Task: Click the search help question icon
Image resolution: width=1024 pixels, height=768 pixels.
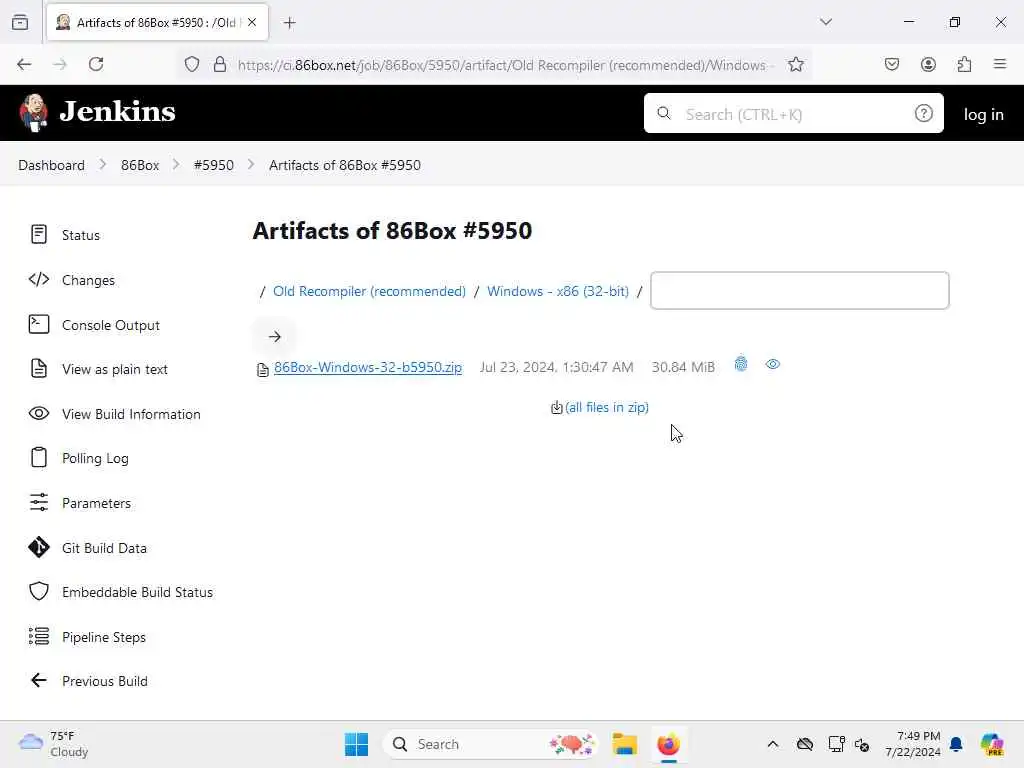Action: tap(923, 114)
